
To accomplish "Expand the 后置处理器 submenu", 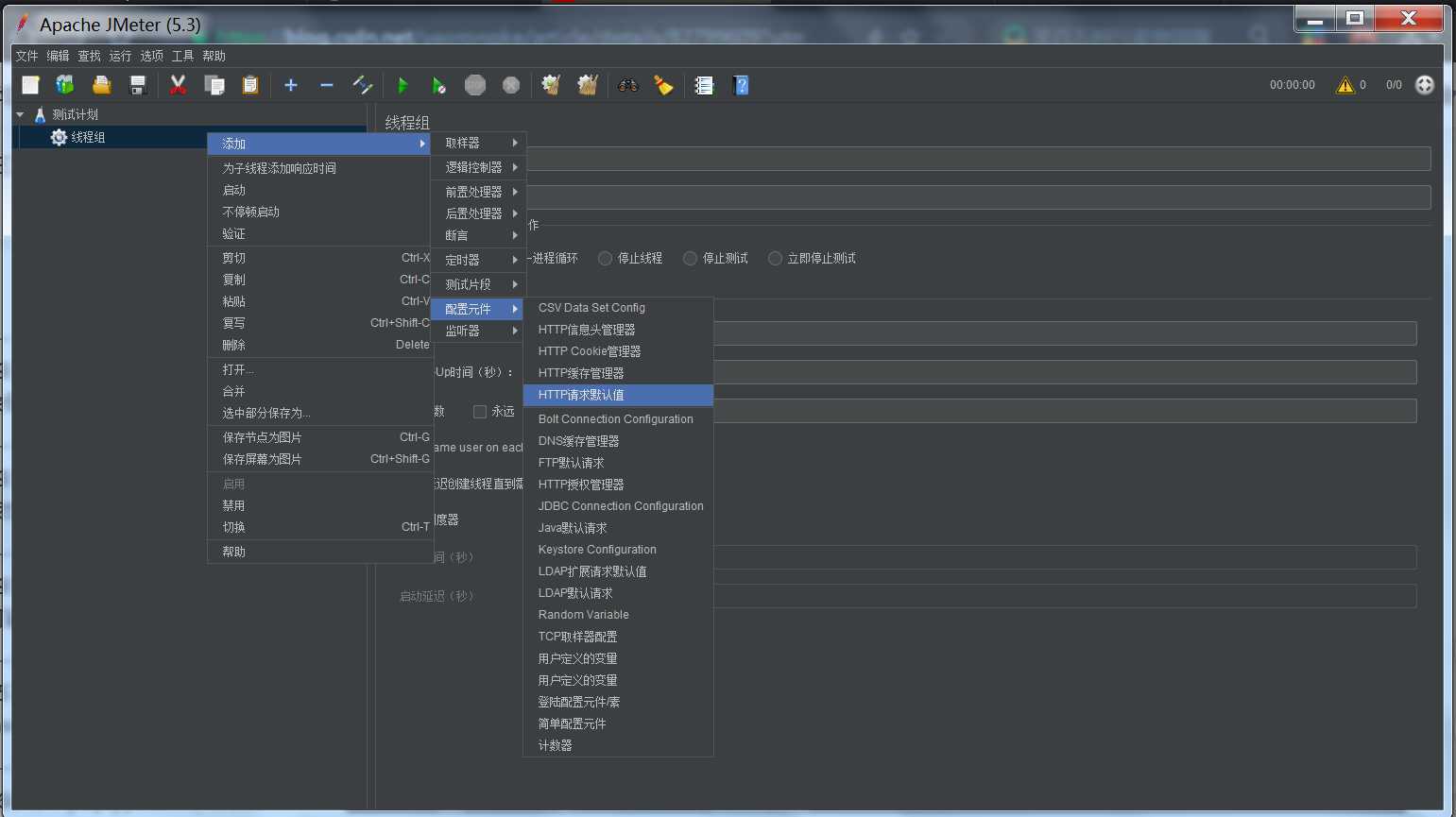I will tap(478, 213).
